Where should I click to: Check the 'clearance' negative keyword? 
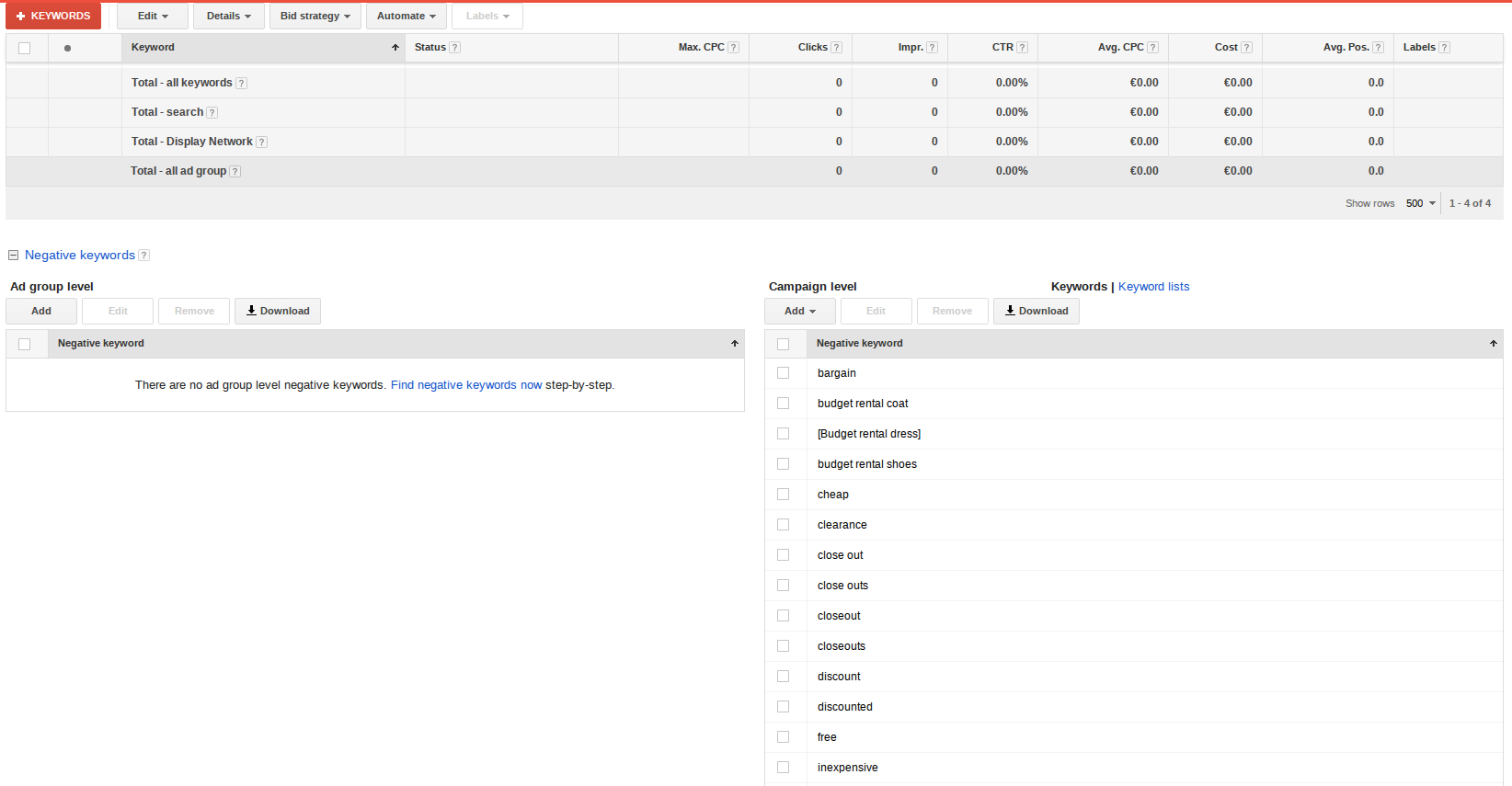click(x=784, y=525)
